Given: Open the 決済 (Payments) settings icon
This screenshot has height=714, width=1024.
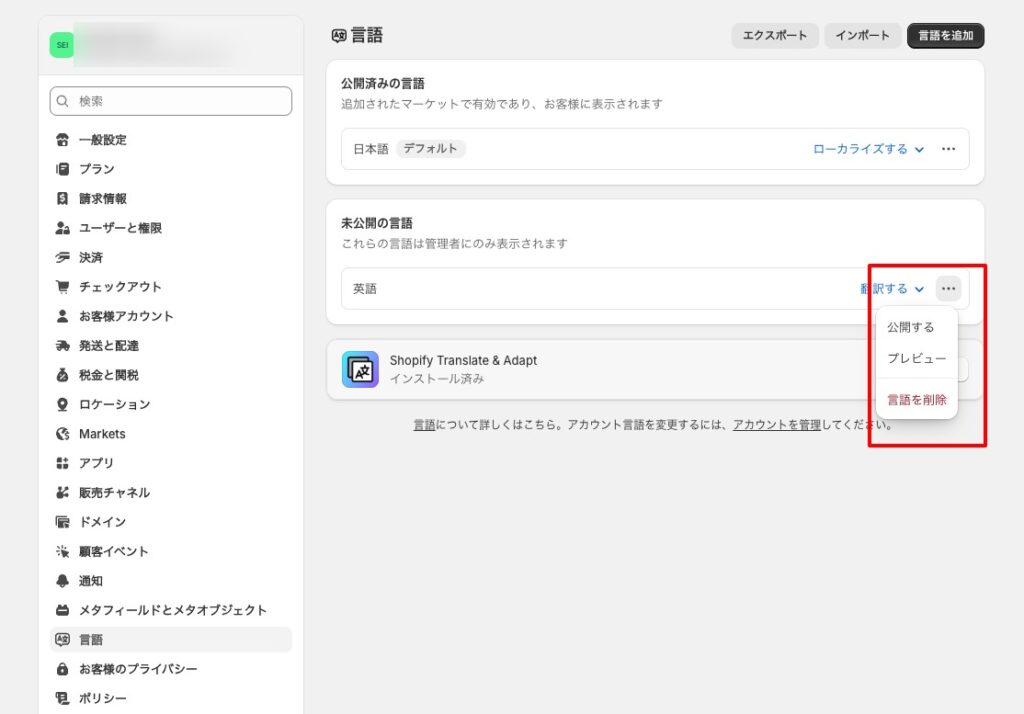Looking at the screenshot, I should tap(64, 257).
